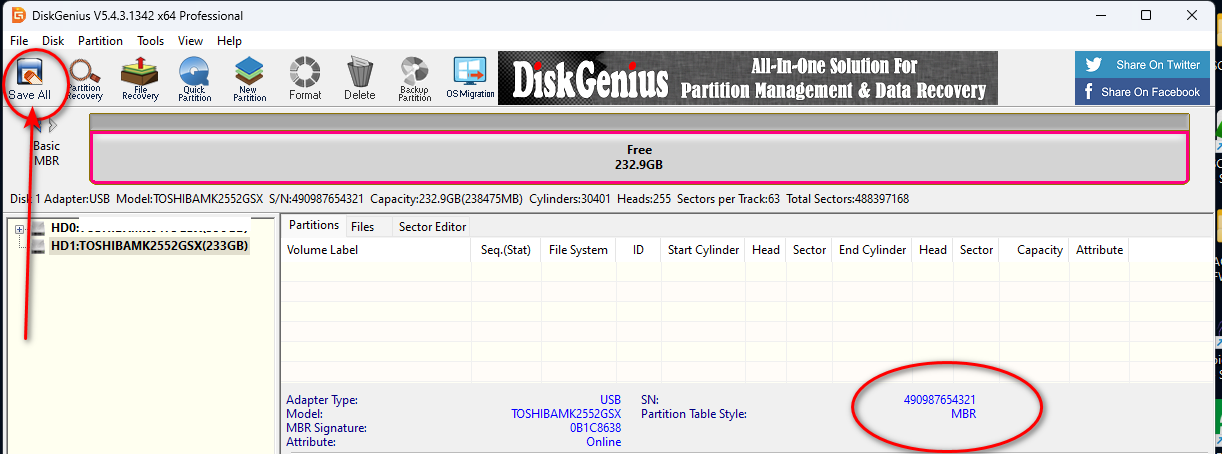Click the ID column header
This screenshot has width=1222, height=454.
click(x=638, y=250)
